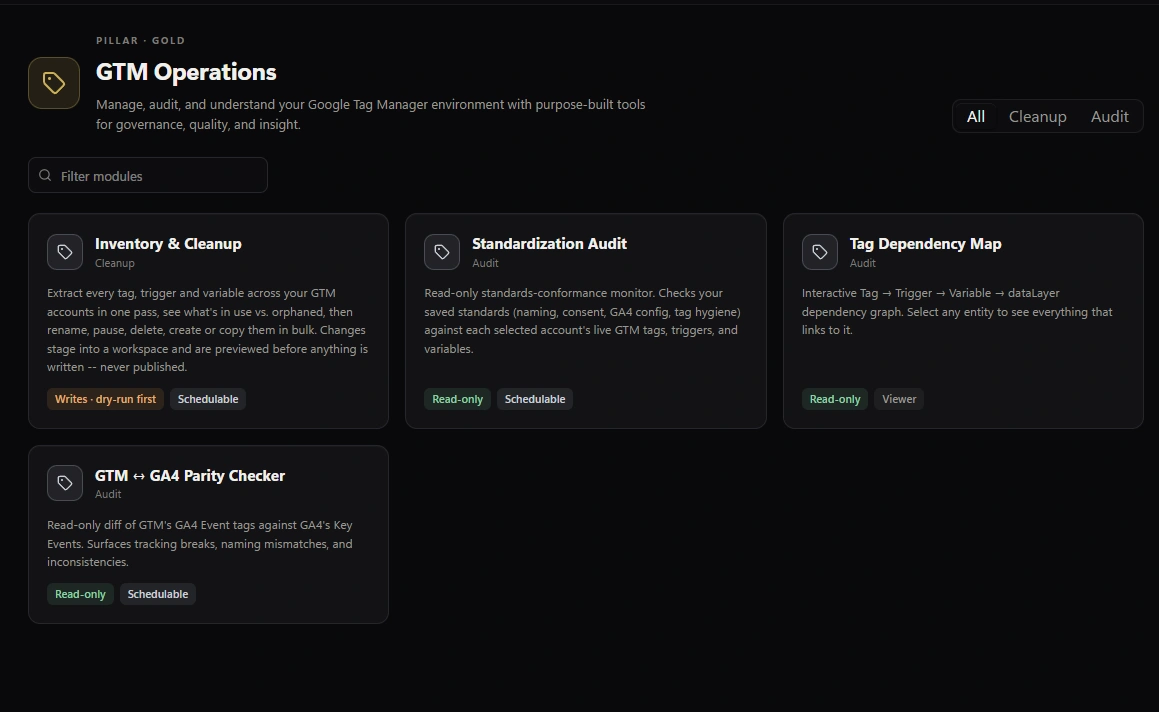Select the All filter tab
The height and width of the screenshot is (712, 1159).
pyautogui.click(x=976, y=116)
